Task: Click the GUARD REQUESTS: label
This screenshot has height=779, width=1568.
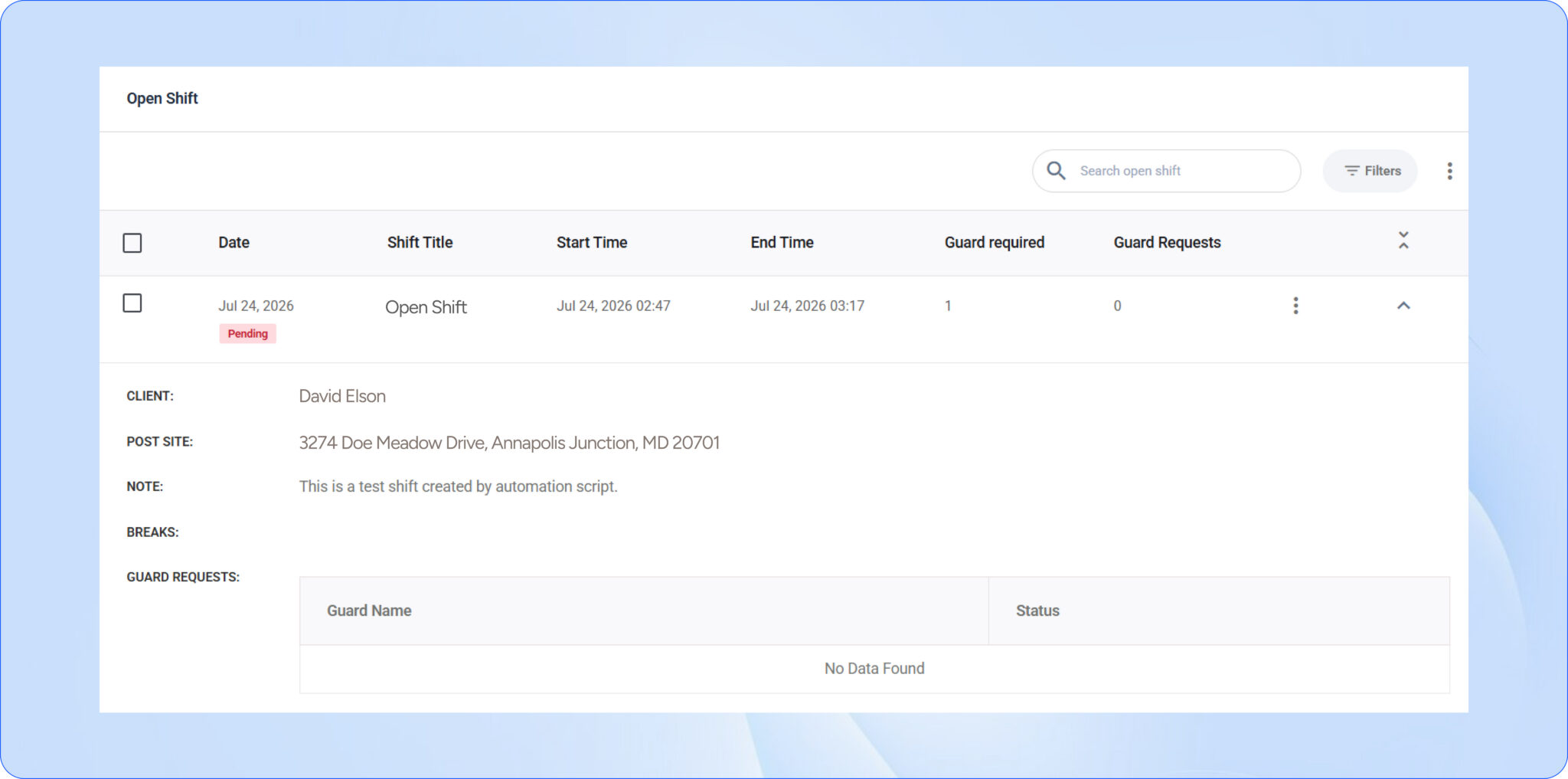Action: coord(183,577)
